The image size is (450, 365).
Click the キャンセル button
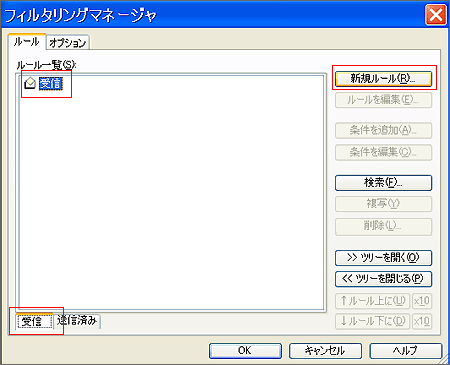point(325,351)
